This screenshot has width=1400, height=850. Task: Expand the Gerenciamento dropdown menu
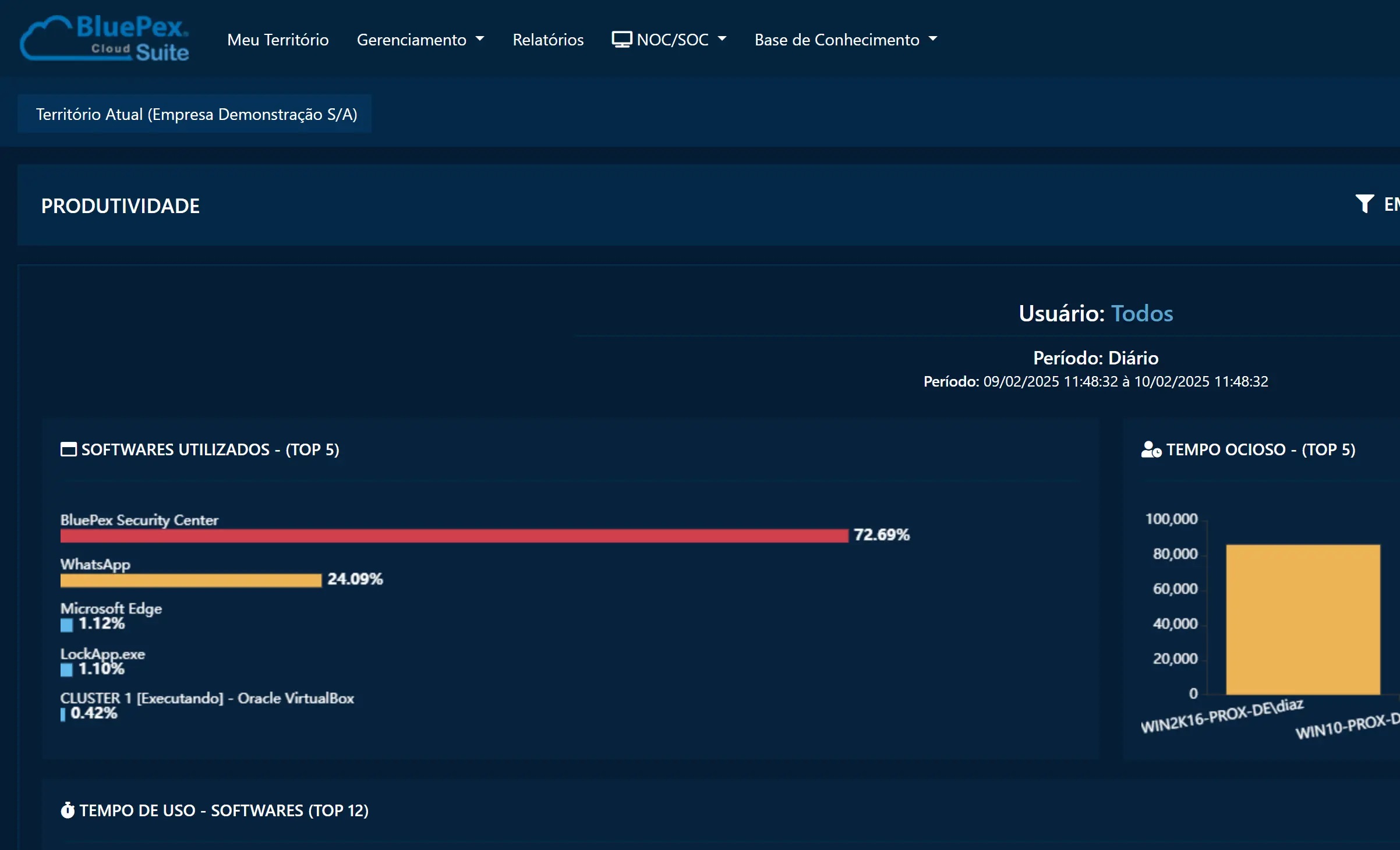coord(419,40)
